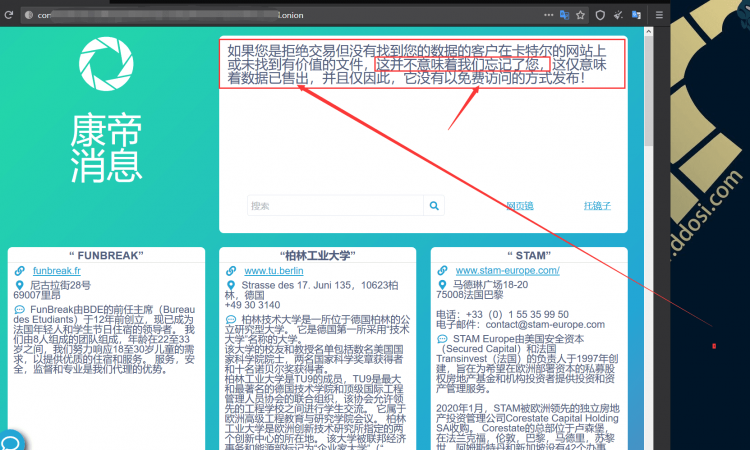Open the funbreak.fr link
The height and width of the screenshot is (450, 750).
57,271
